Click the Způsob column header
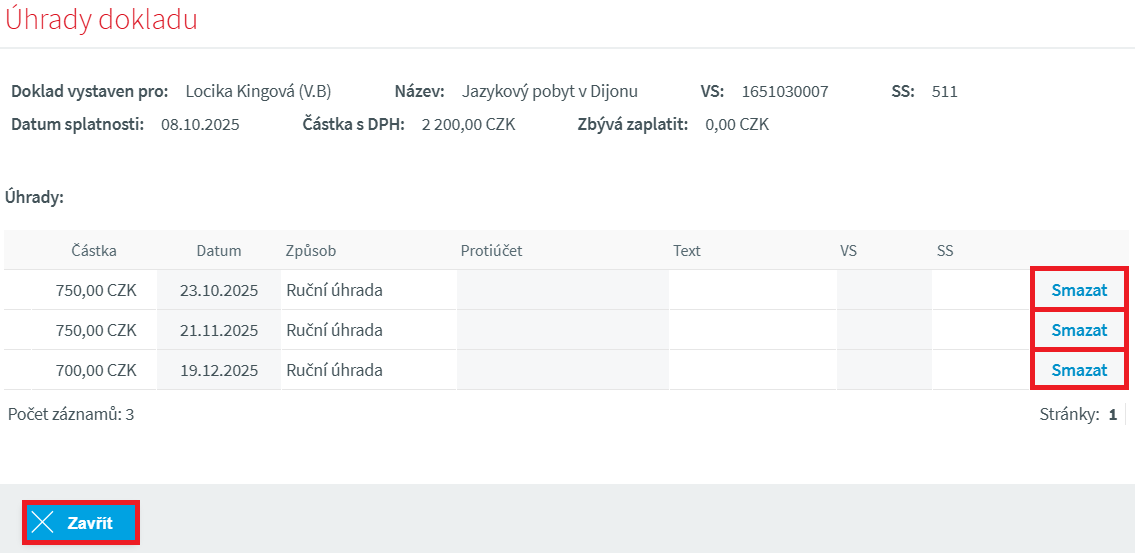 (x=311, y=251)
